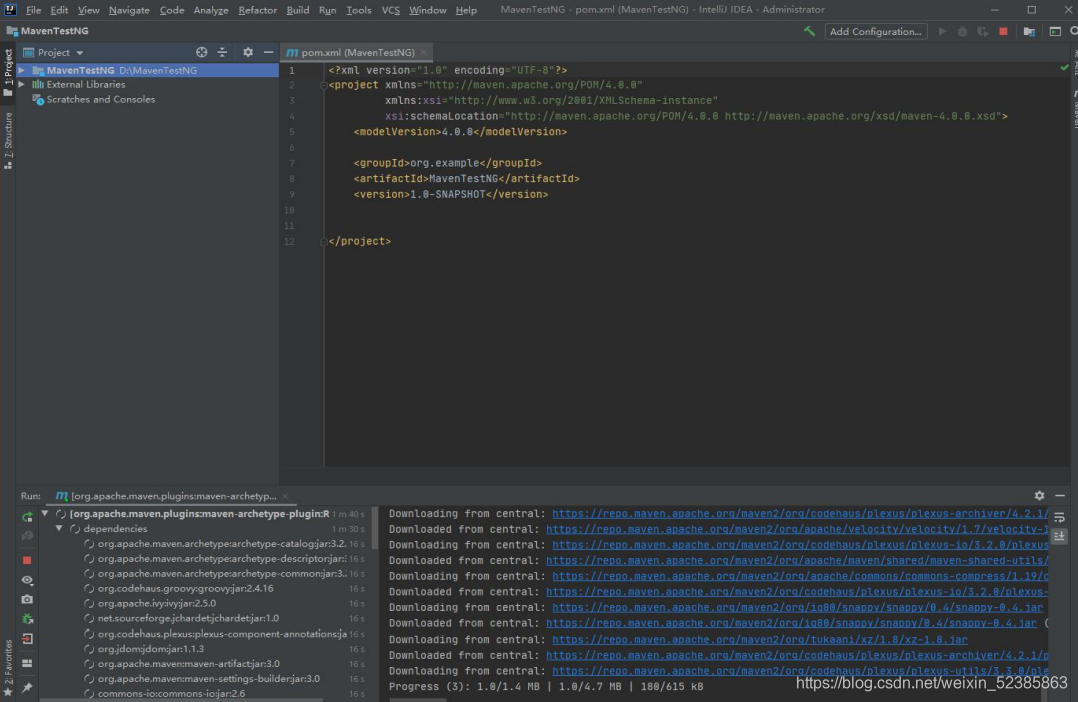Open the Refactor menu
1078x702 pixels.
pos(257,10)
